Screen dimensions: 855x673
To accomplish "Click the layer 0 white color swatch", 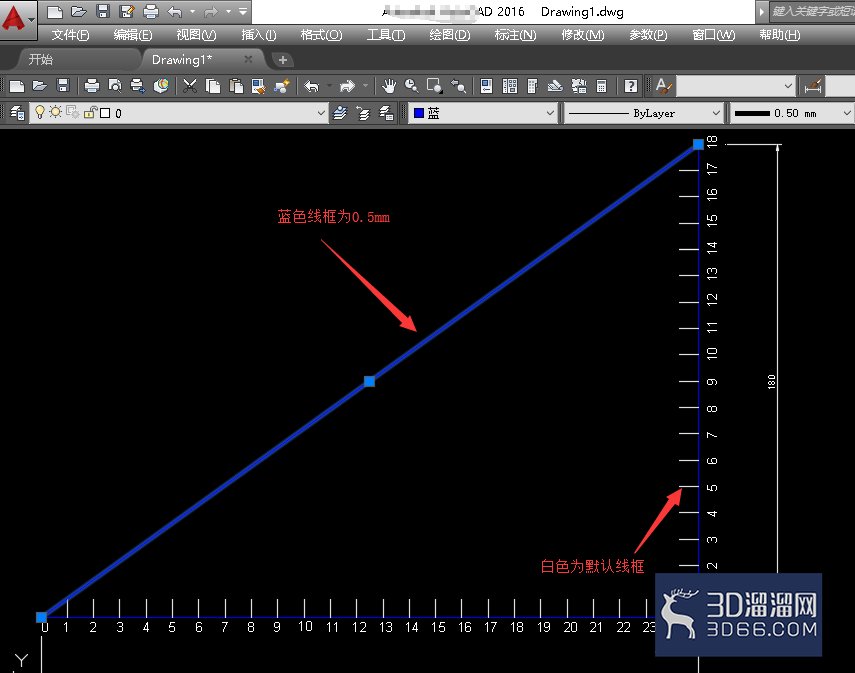I will [105, 113].
